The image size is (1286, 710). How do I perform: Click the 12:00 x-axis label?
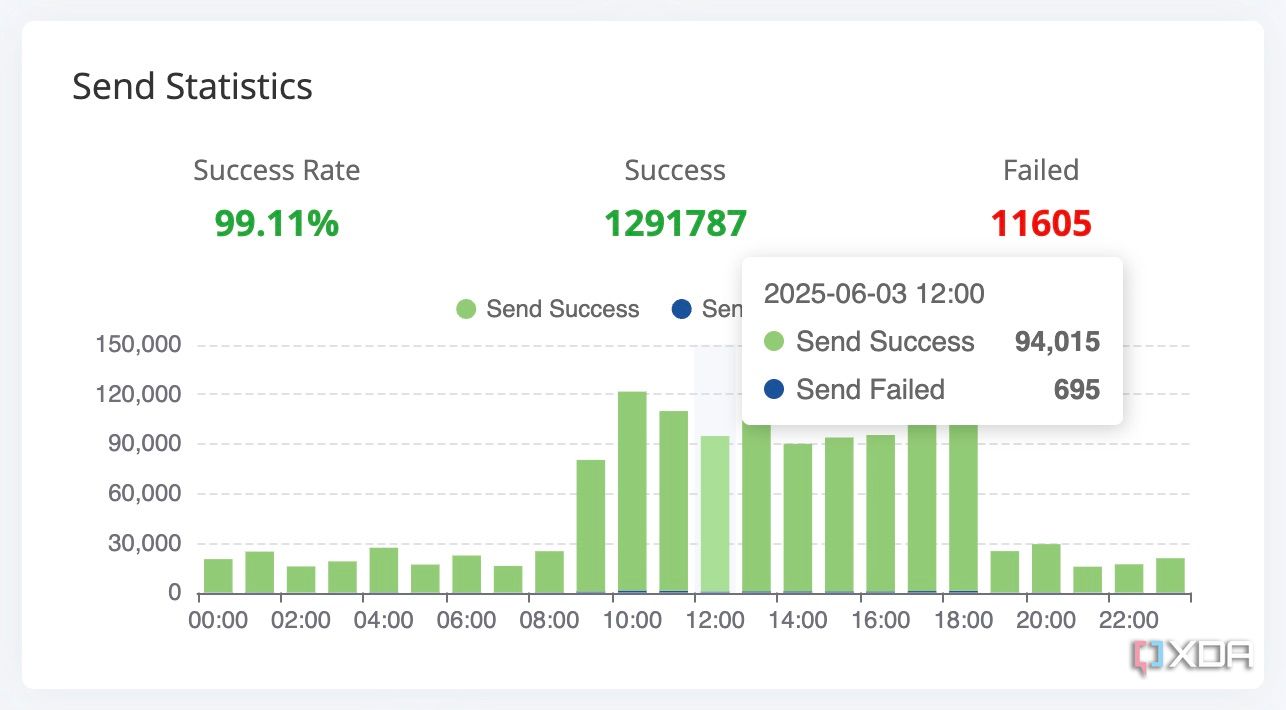[715, 620]
